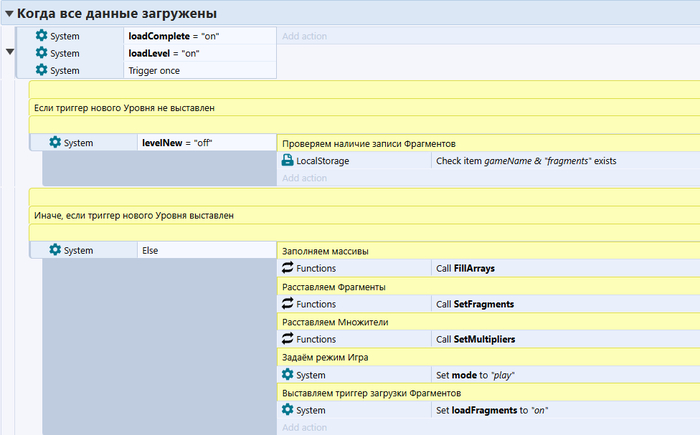Select System gear for Set loadFragments action
700x435 pixels.
click(x=288, y=410)
